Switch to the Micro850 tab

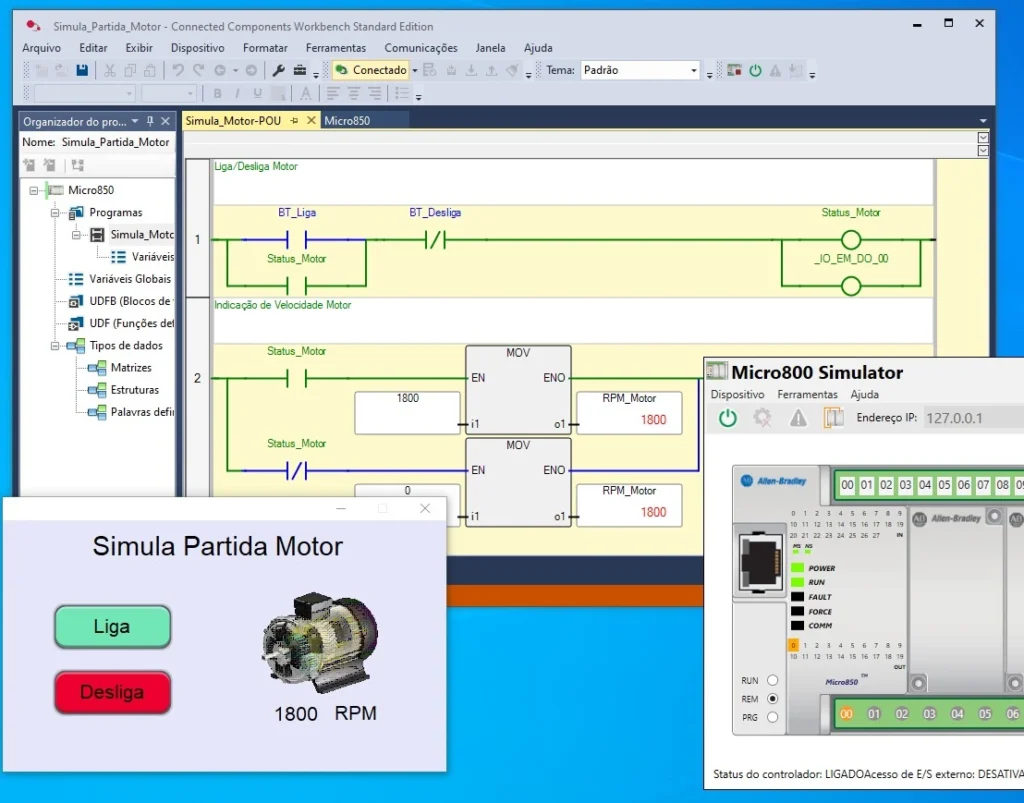coord(347,121)
